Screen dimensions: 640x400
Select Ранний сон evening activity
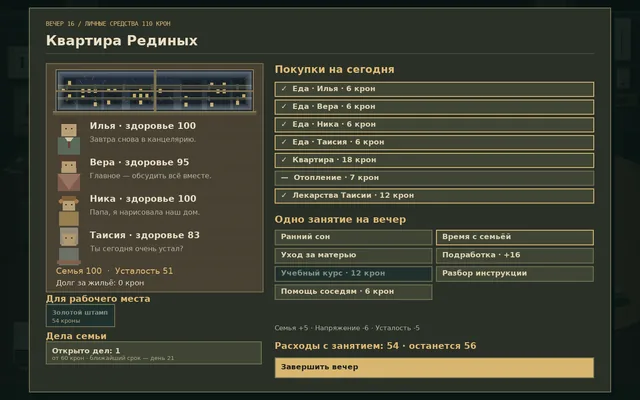coord(353,237)
